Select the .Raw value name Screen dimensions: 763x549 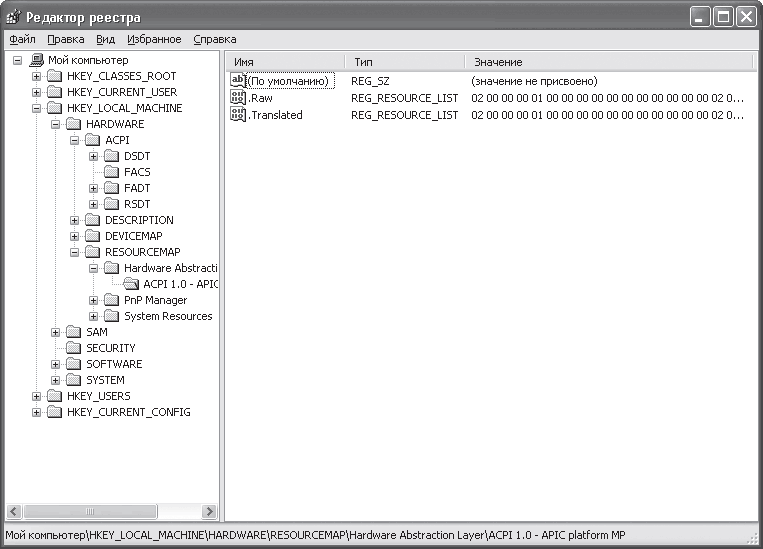(261, 98)
